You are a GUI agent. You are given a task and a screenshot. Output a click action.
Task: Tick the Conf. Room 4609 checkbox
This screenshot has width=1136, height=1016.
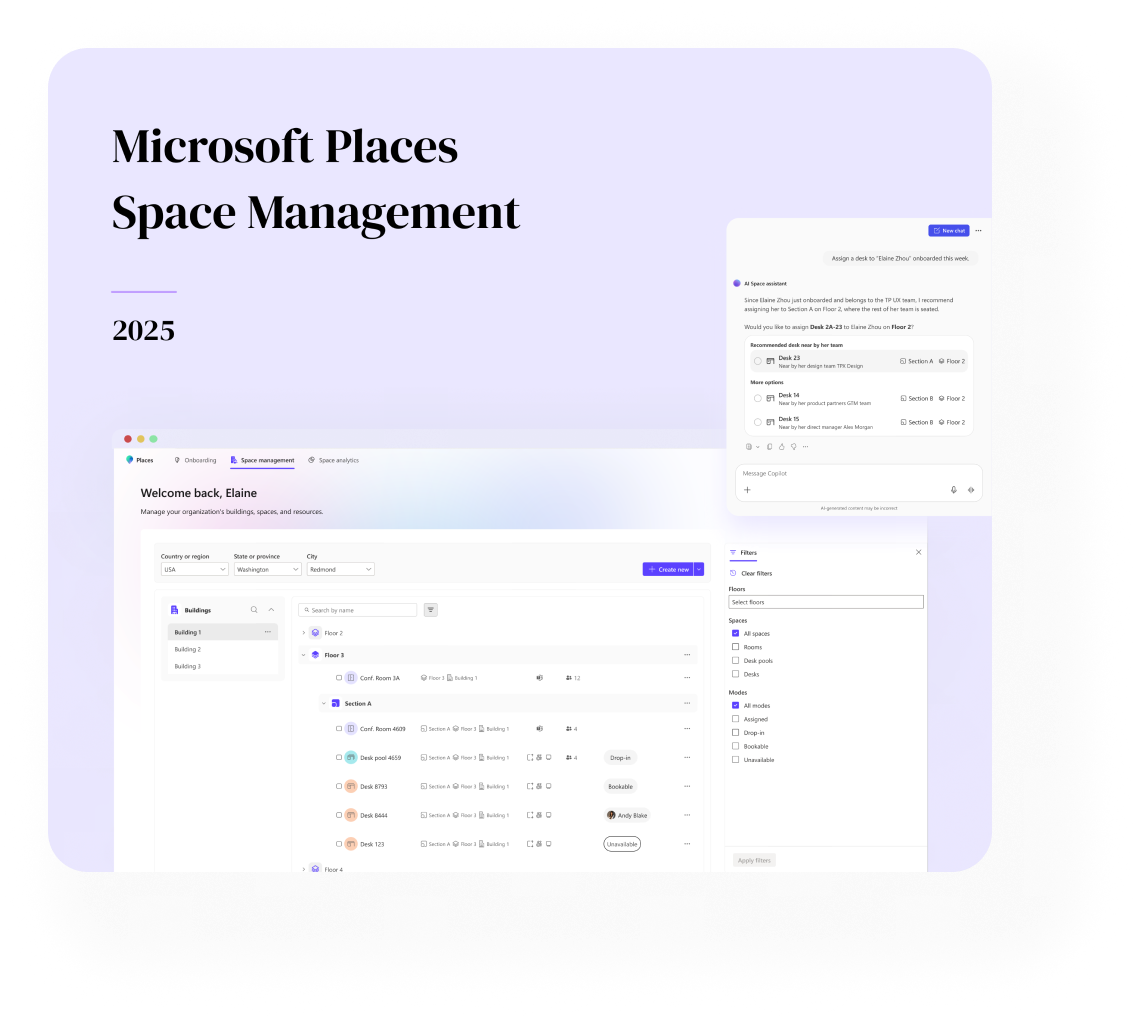click(x=339, y=729)
